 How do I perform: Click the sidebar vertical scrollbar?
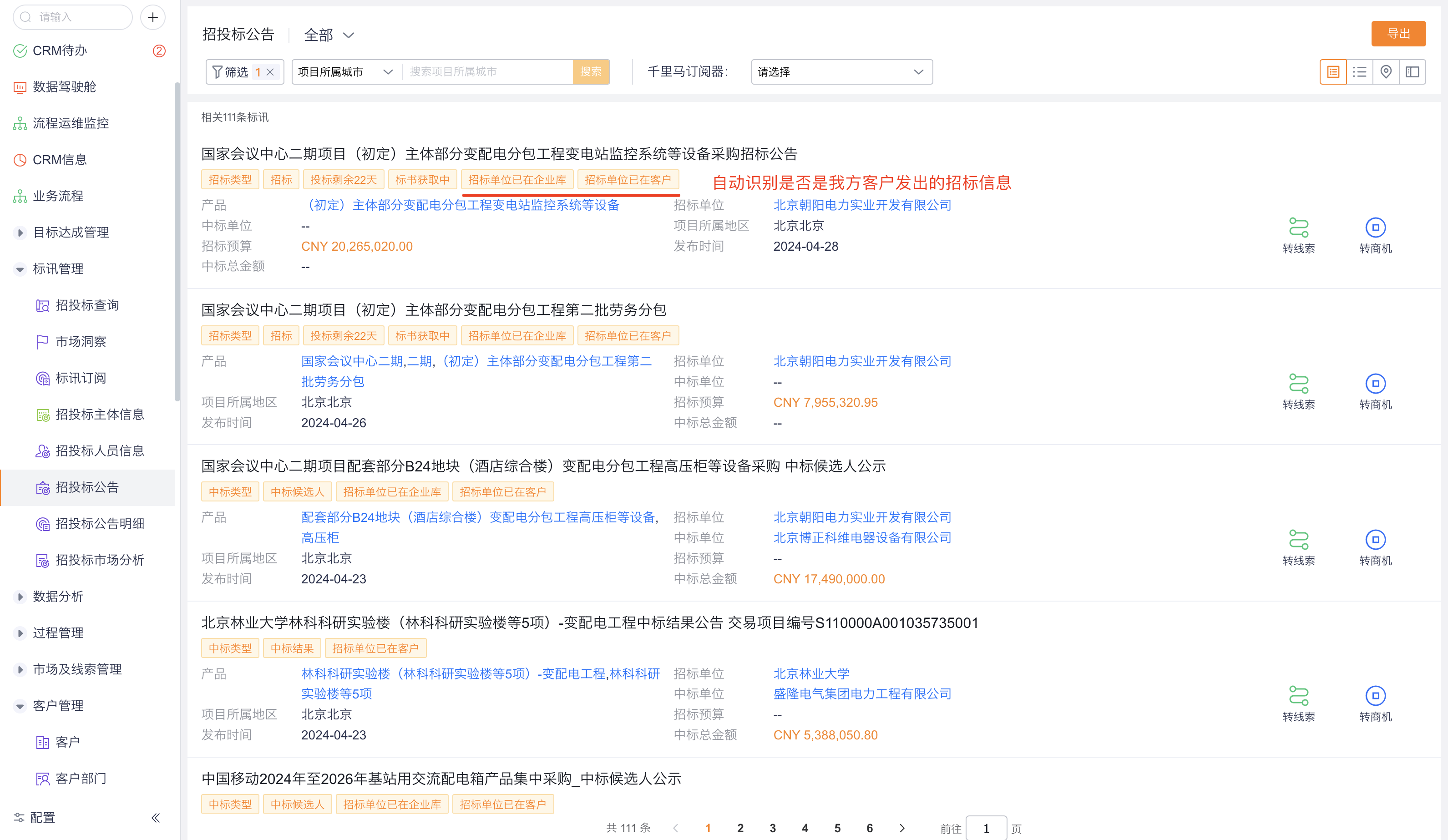coord(177,241)
